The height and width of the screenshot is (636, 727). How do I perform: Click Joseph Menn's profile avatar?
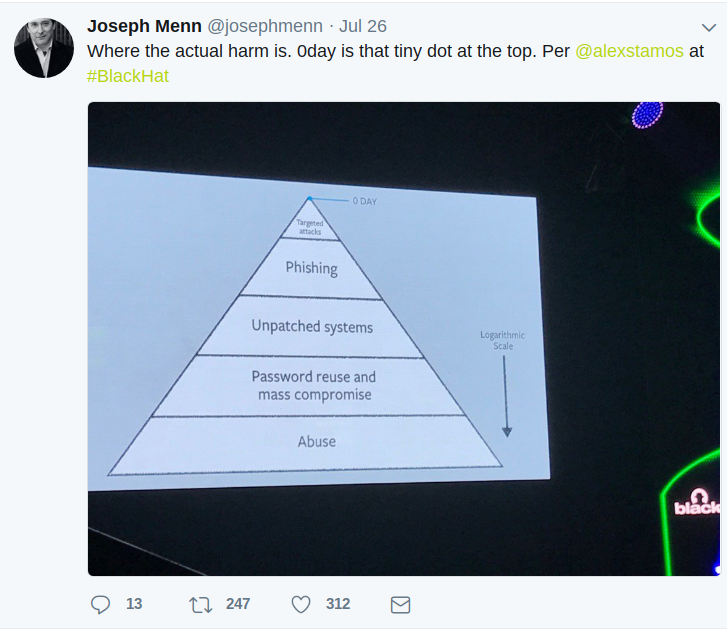pyautogui.click(x=44, y=47)
